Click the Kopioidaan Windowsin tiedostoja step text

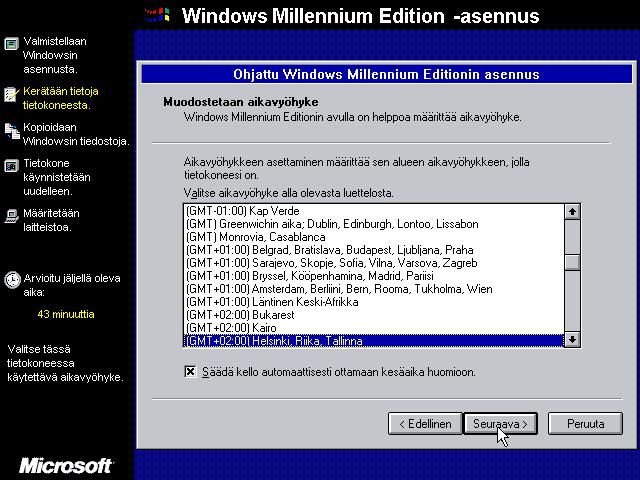coord(76,134)
